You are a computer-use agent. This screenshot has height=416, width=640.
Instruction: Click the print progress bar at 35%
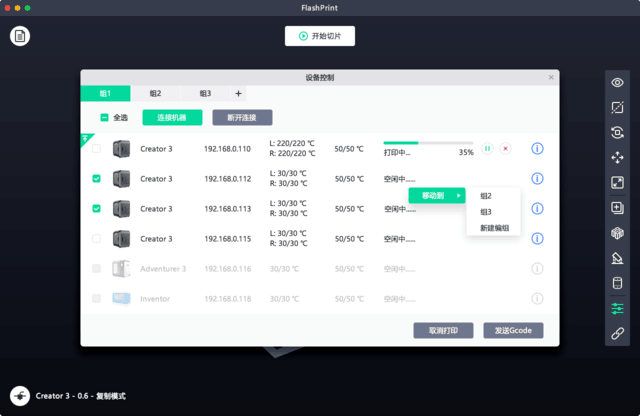[x=428, y=143]
